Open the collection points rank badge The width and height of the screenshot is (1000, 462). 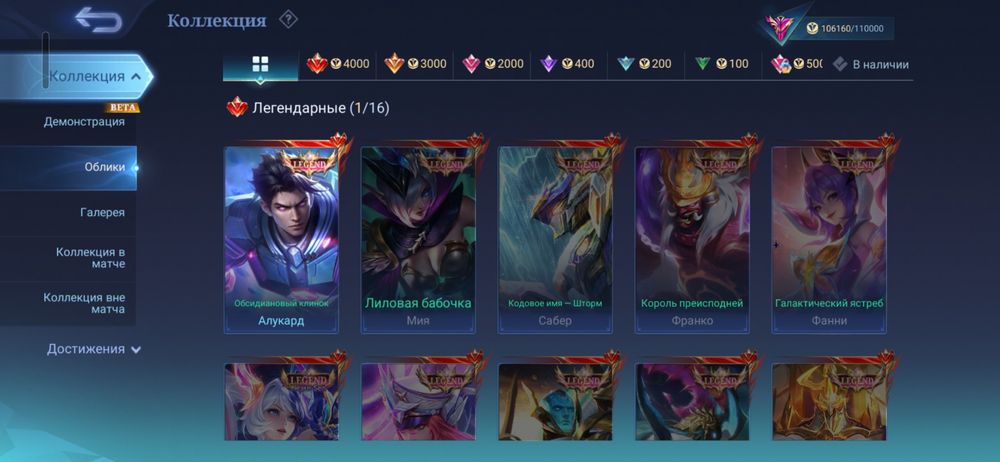coord(779,27)
